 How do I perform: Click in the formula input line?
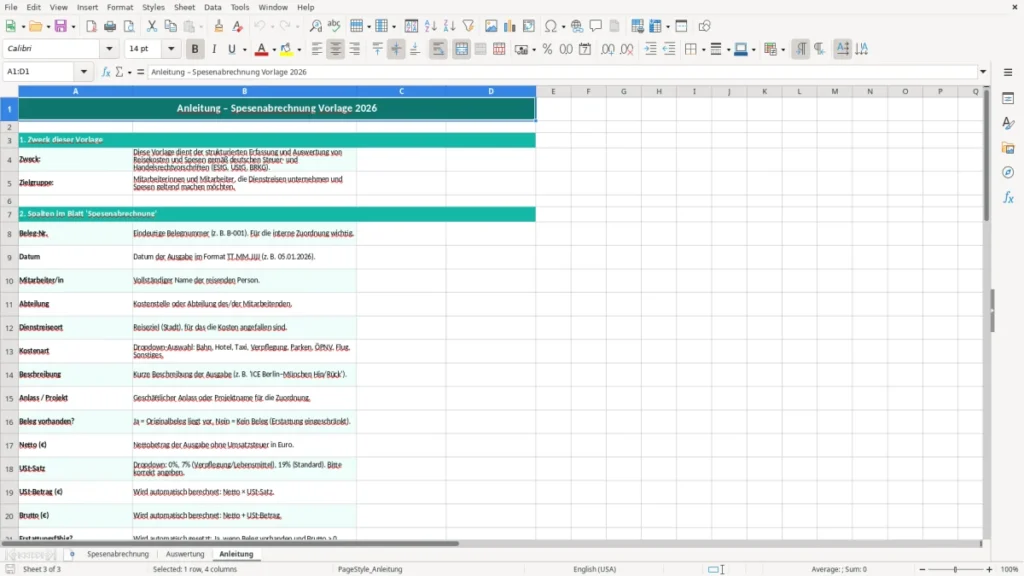pos(562,72)
